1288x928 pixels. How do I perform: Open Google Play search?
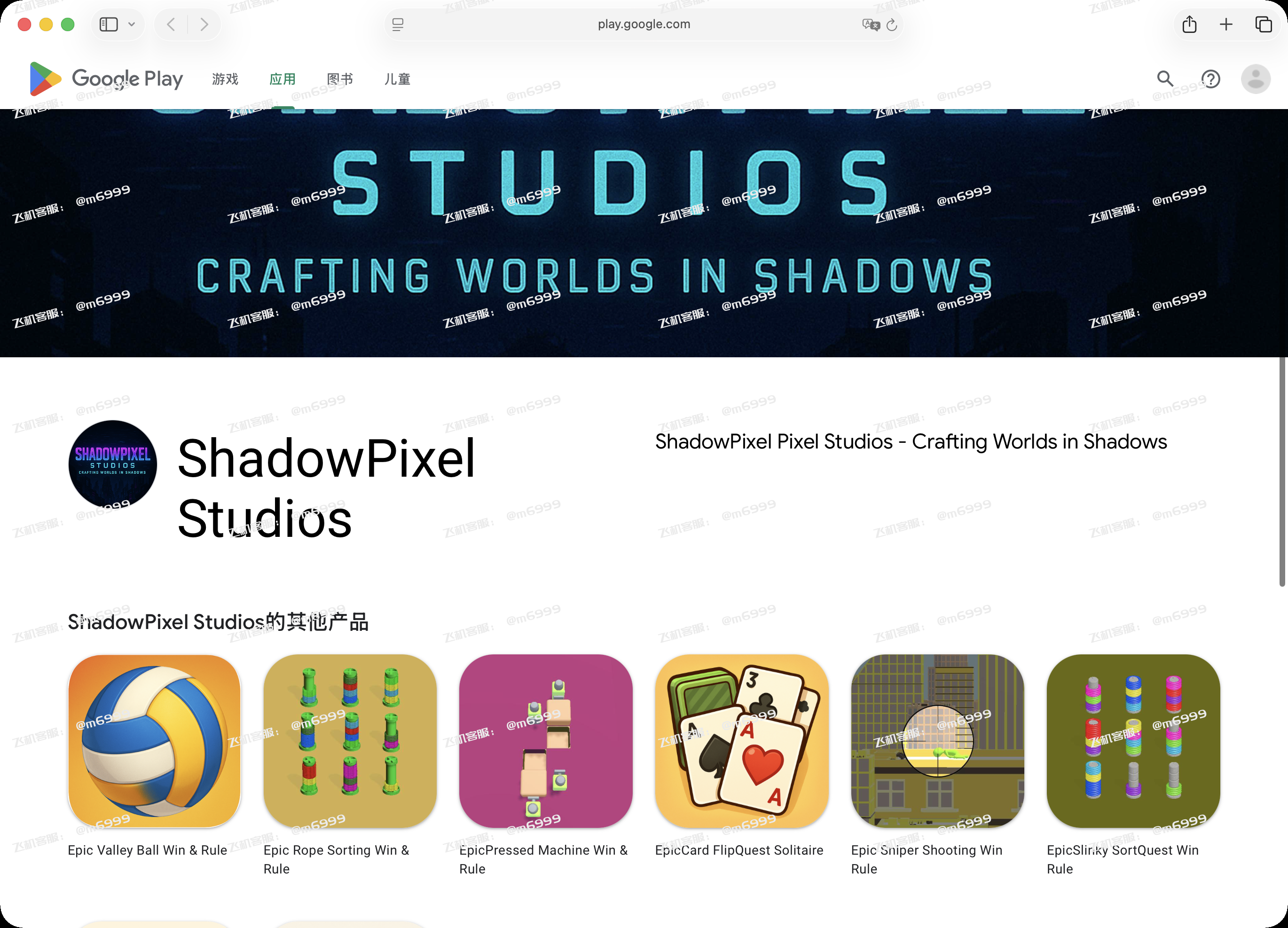pyautogui.click(x=1165, y=79)
